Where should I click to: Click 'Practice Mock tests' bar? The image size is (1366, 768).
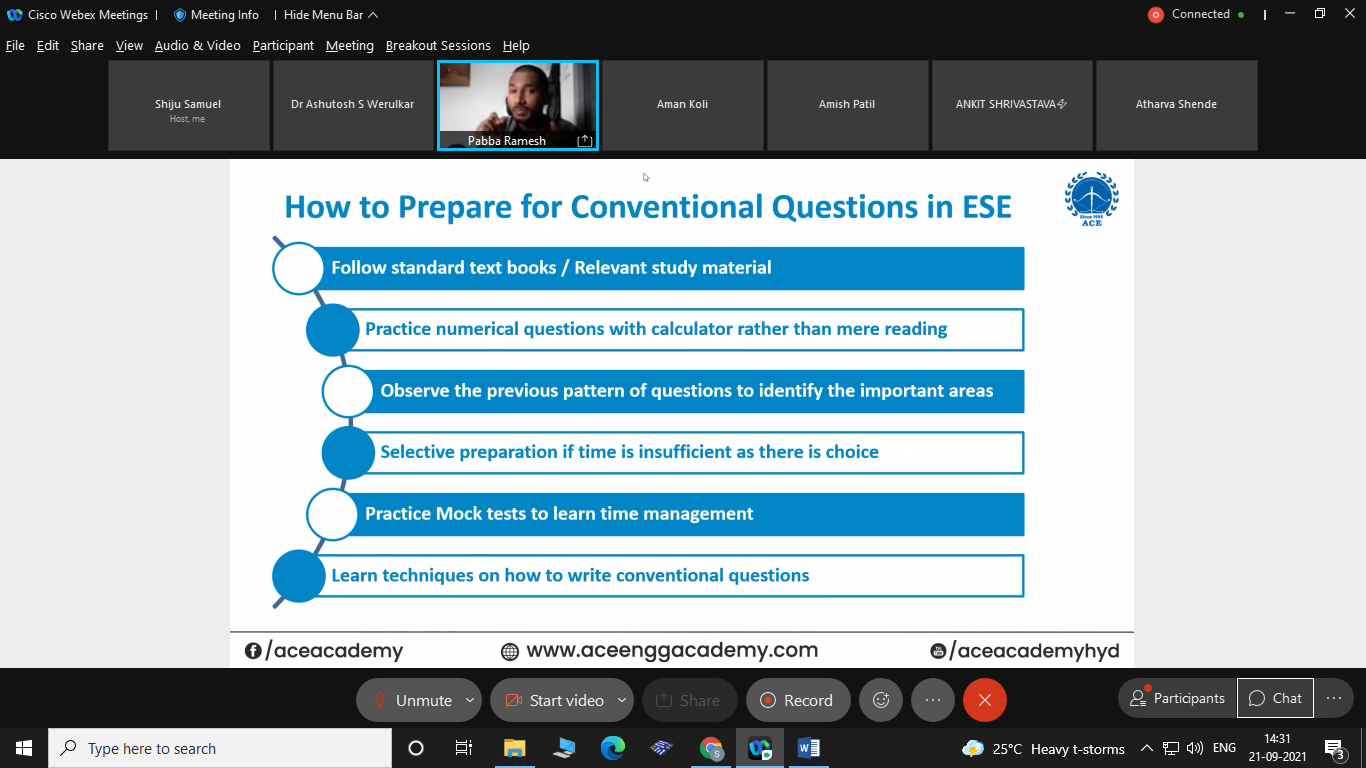click(677, 514)
